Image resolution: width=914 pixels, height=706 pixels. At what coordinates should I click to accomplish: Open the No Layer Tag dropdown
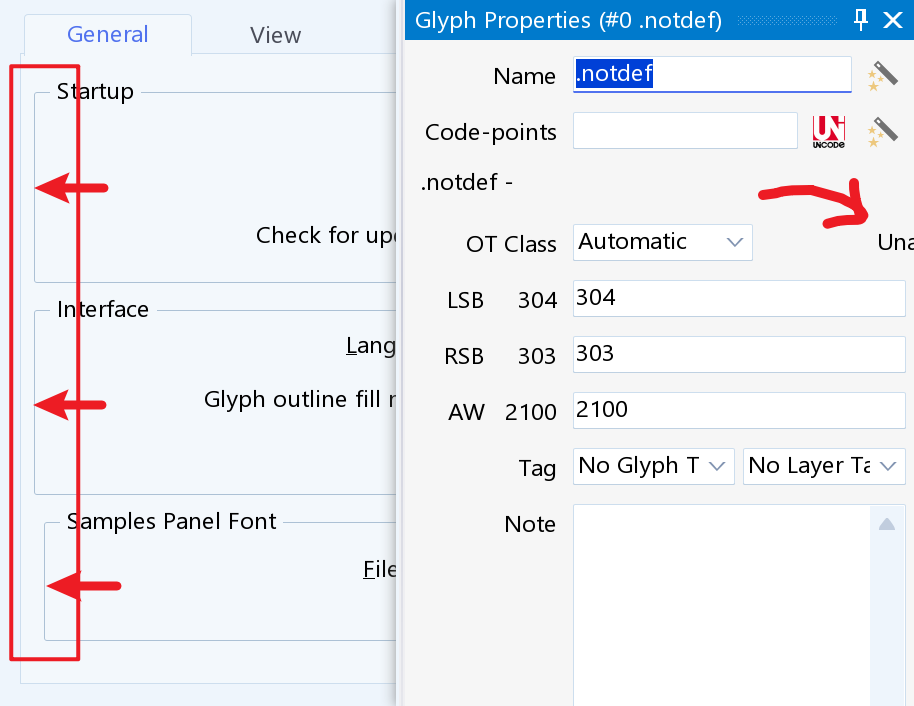824,466
